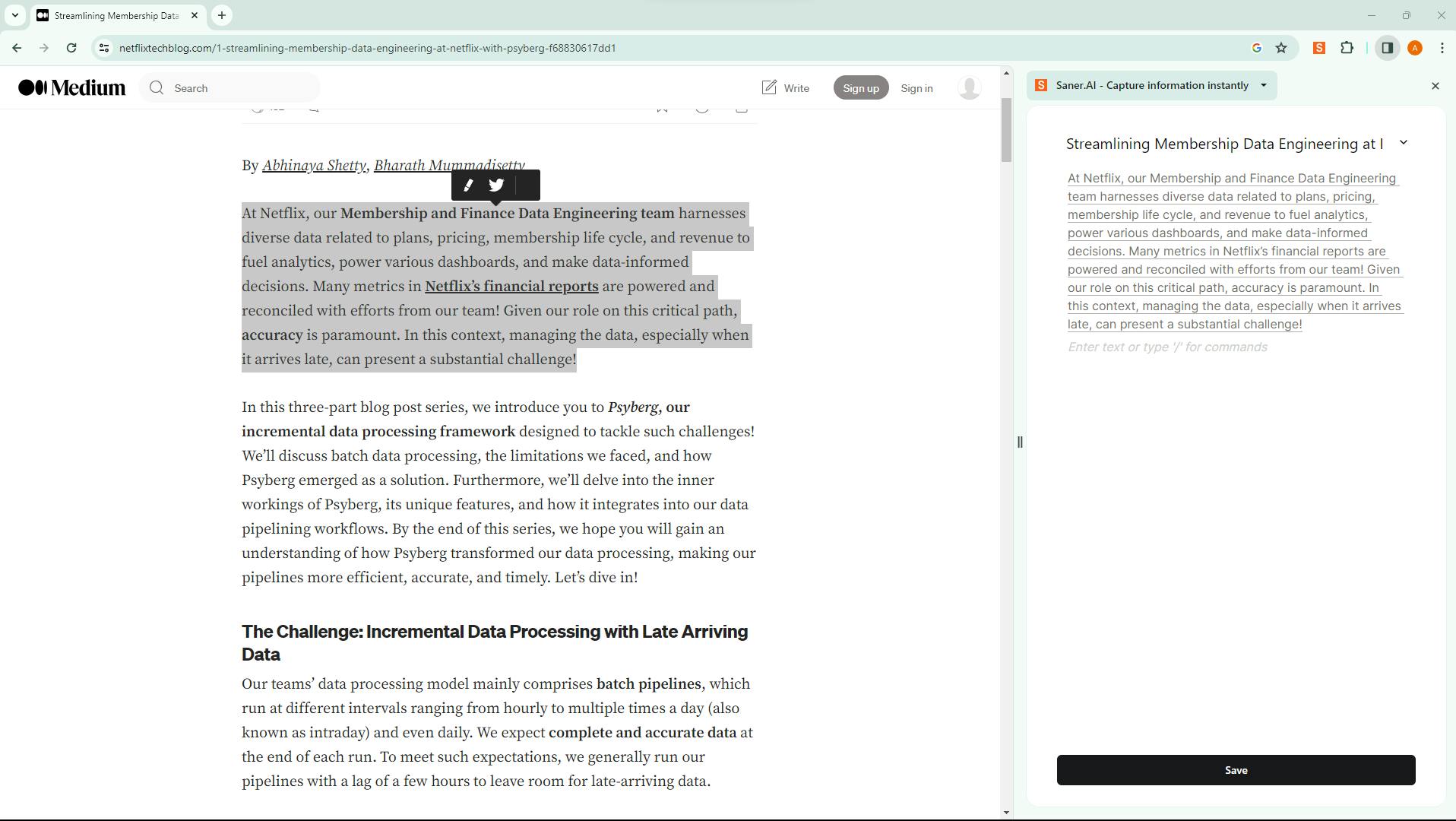Open the Saner.AI side panel selector dropdown
This screenshot has height=821, width=1456.
point(1264,85)
